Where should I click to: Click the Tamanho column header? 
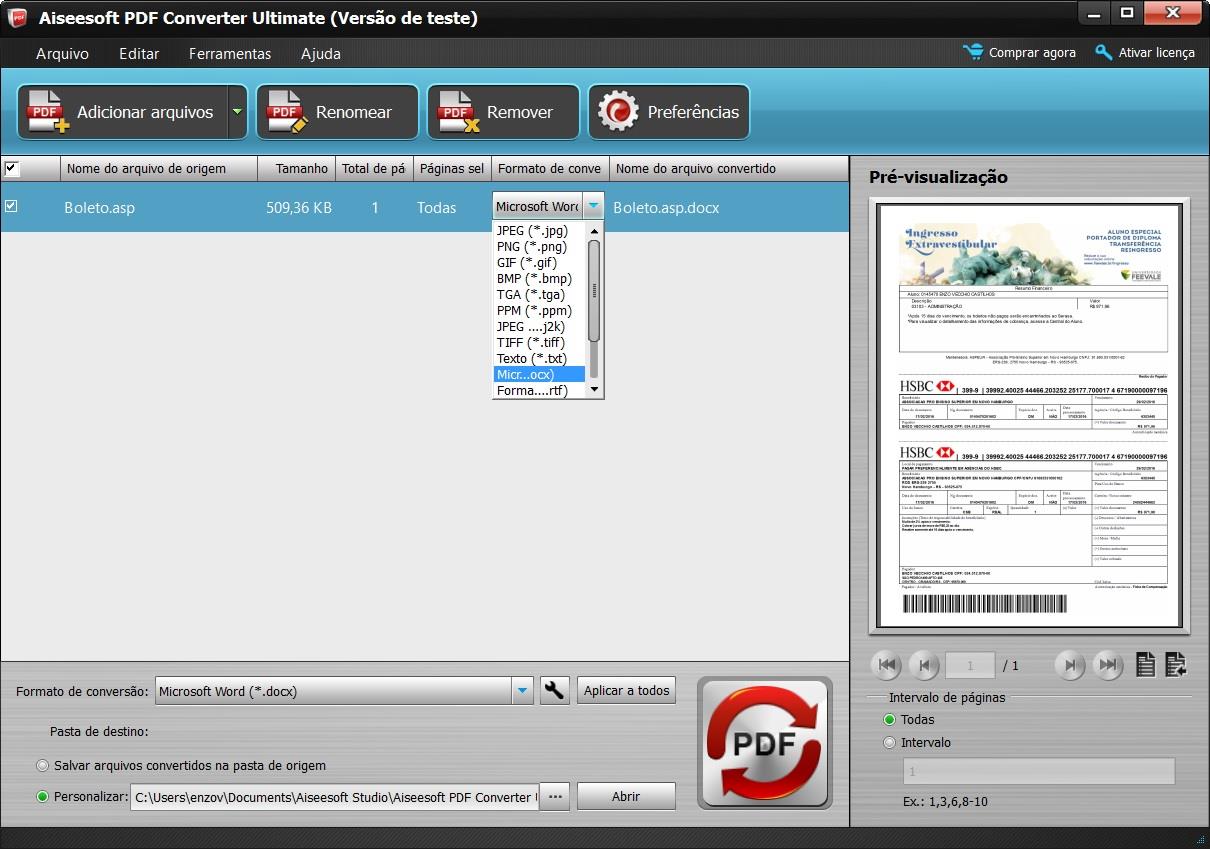click(296, 168)
